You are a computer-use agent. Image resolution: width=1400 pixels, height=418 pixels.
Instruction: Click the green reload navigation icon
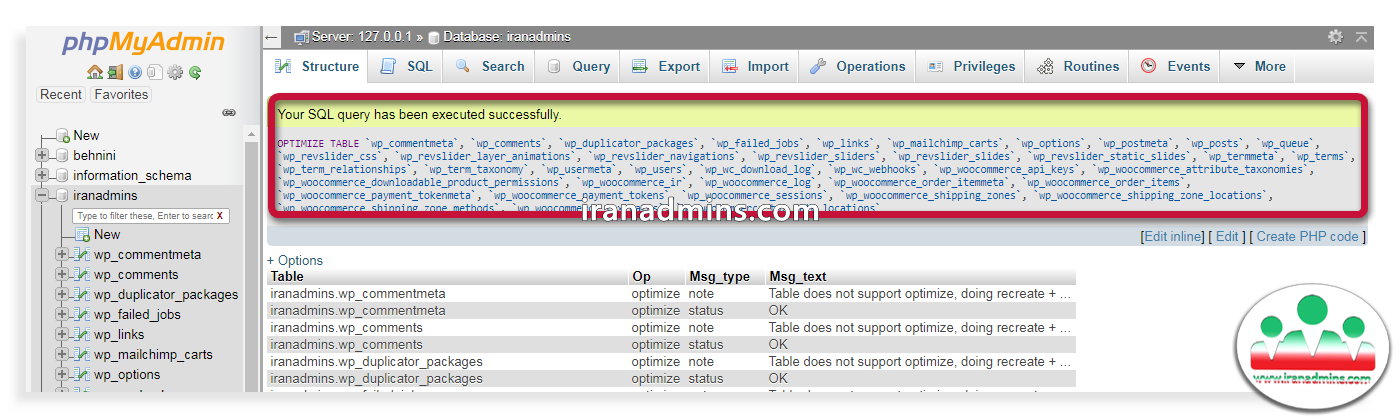[195, 72]
